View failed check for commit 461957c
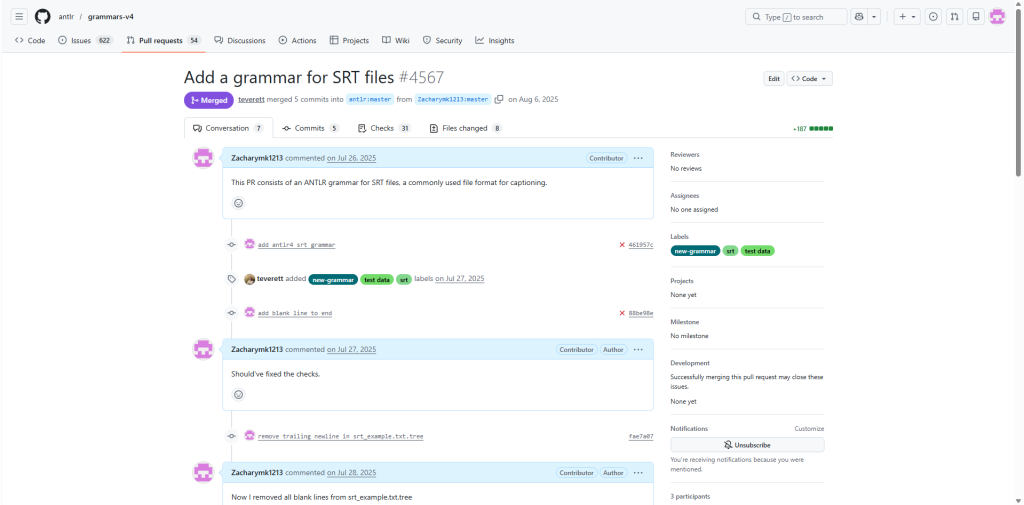The height and width of the screenshot is (505, 1024). tap(622, 244)
